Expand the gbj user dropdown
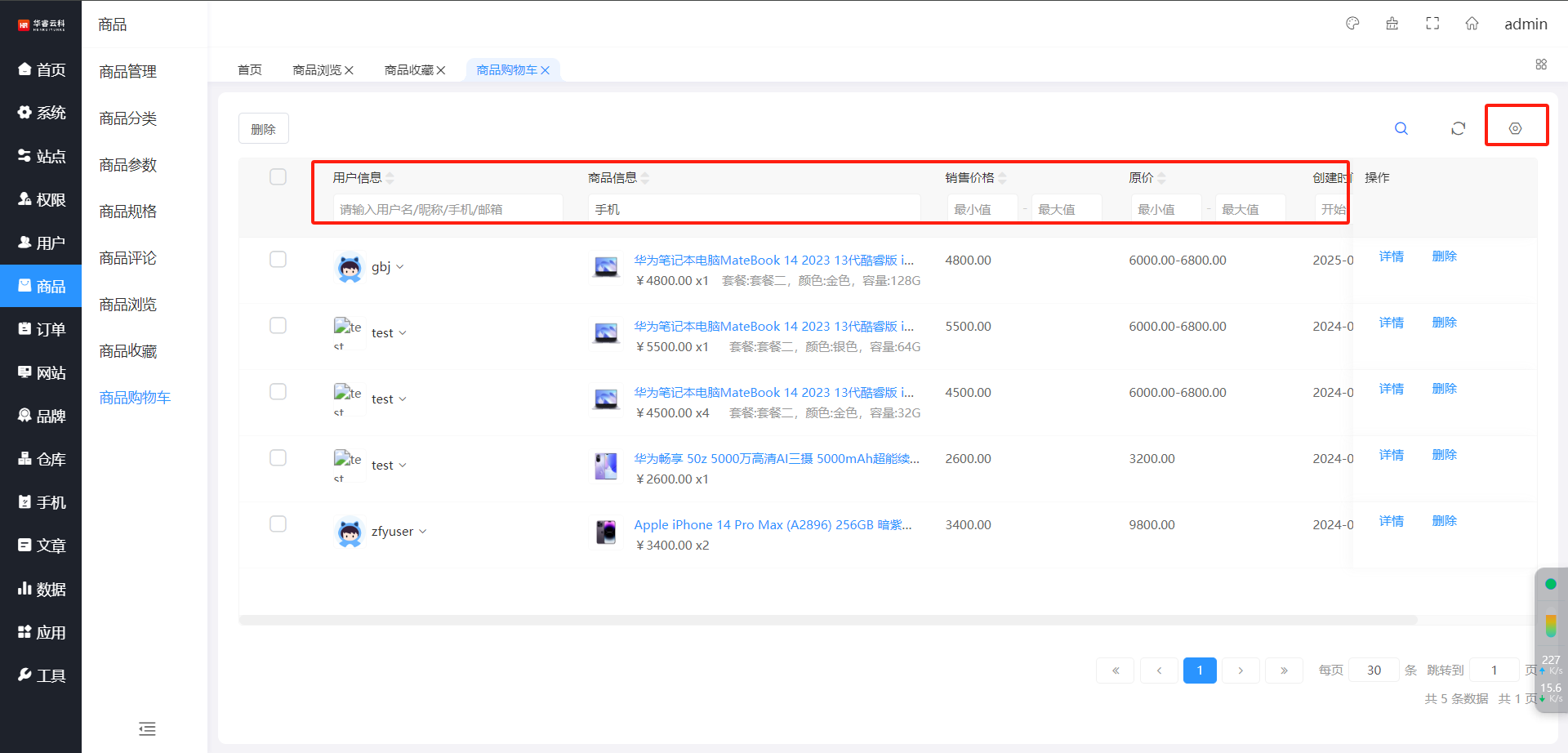This screenshot has height=753, width=1568. tap(399, 267)
